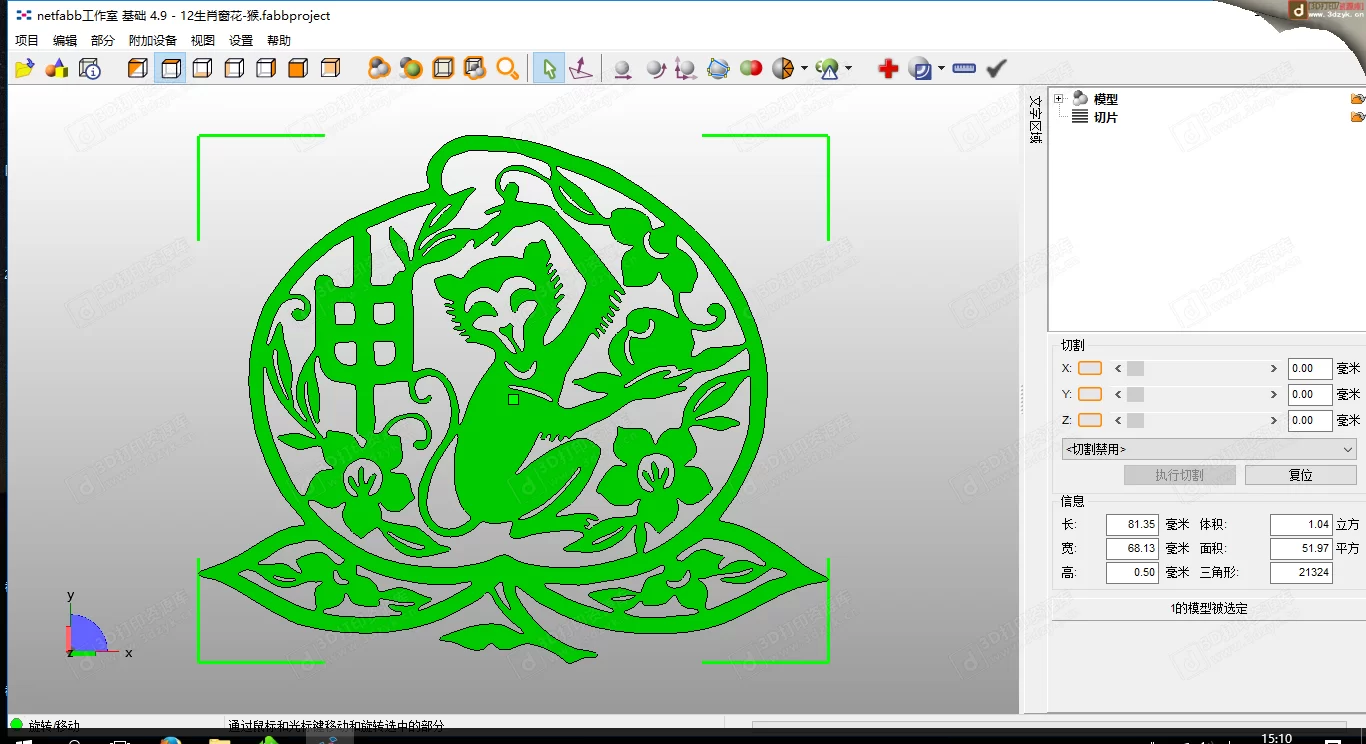Viewport: 1366px width, 744px height.
Task: Open the dropdown beside the analysis icon
Action: pos(848,68)
